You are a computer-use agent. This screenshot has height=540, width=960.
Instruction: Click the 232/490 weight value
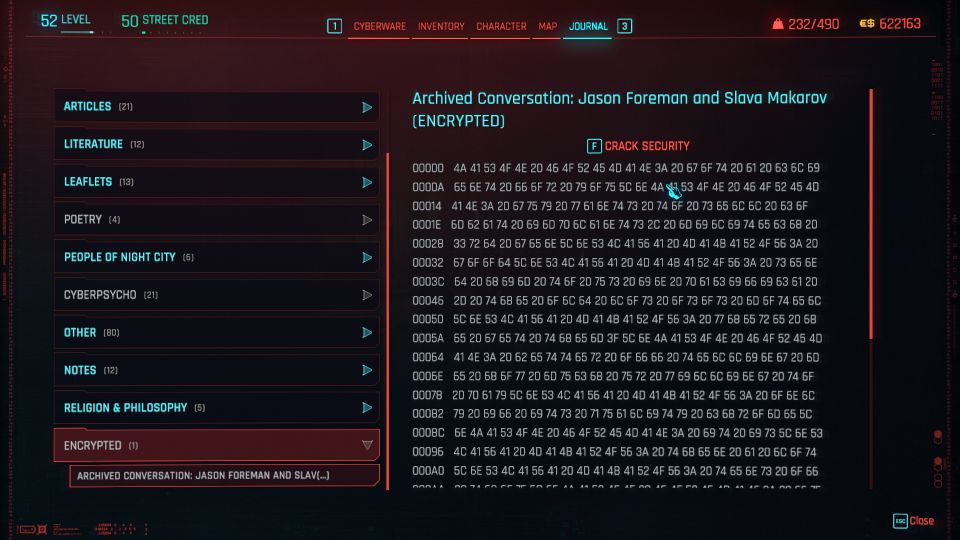[814, 24]
